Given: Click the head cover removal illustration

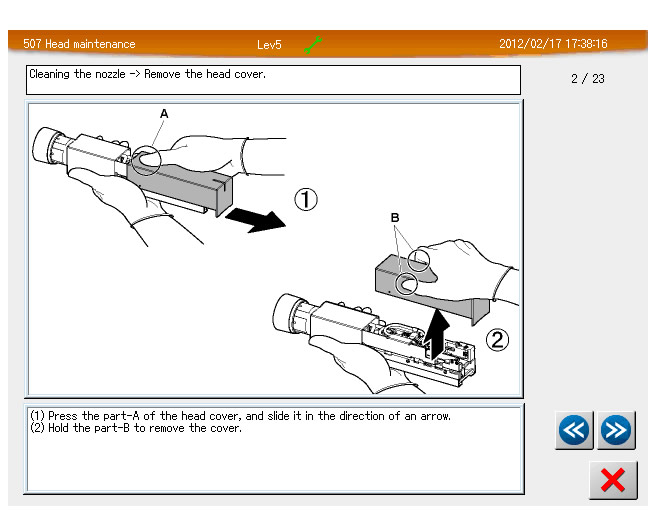Looking at the screenshot, I should 274,249.
